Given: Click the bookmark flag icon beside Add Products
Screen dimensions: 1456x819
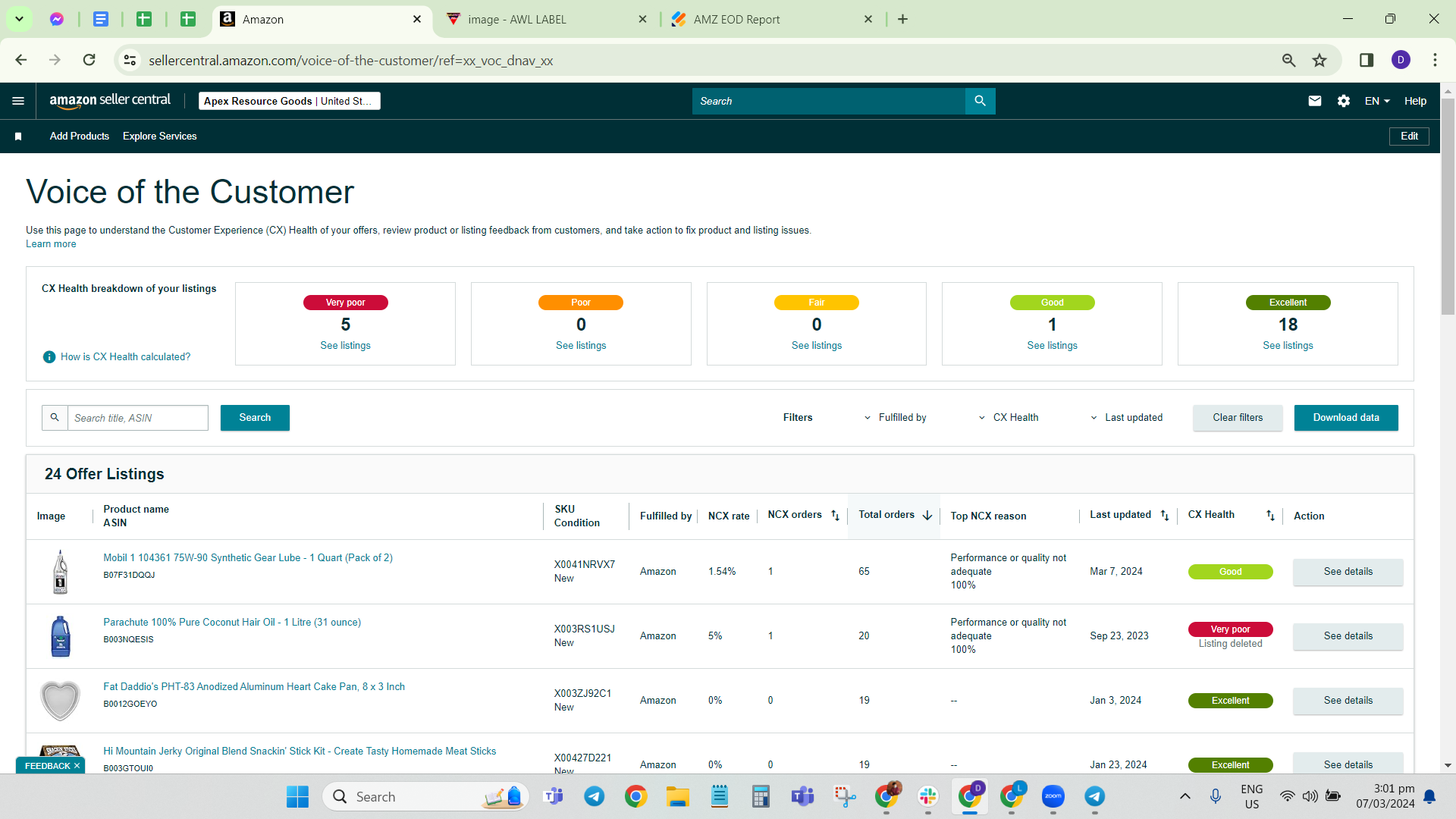Looking at the screenshot, I should (x=18, y=136).
